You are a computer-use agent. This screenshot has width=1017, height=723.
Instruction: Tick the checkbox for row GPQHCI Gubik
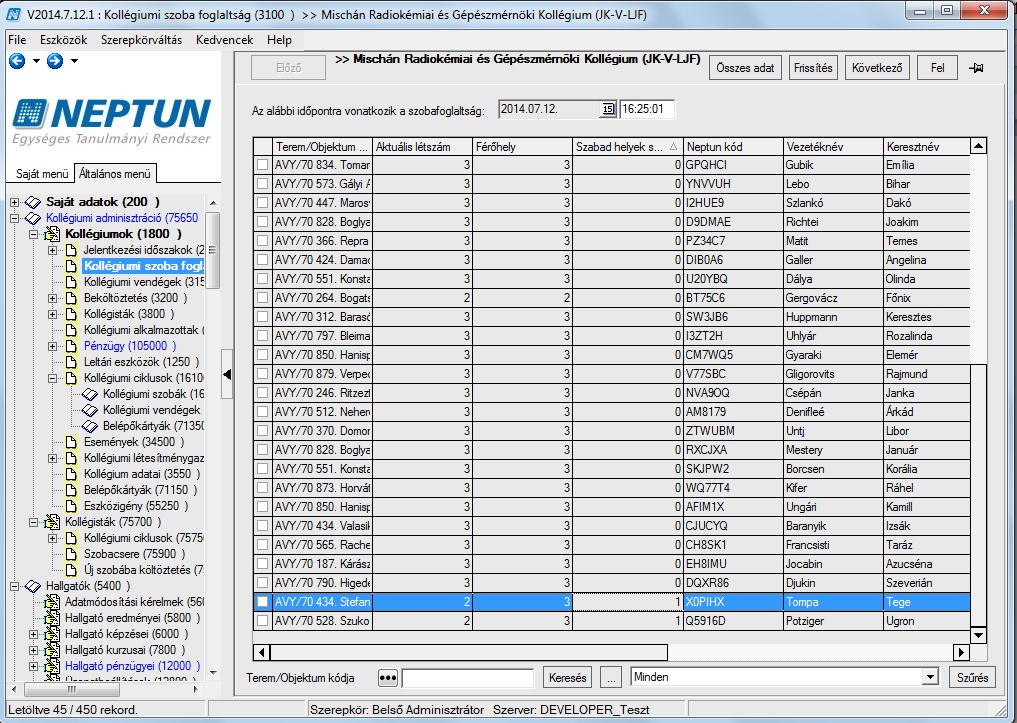pyautogui.click(x=262, y=165)
